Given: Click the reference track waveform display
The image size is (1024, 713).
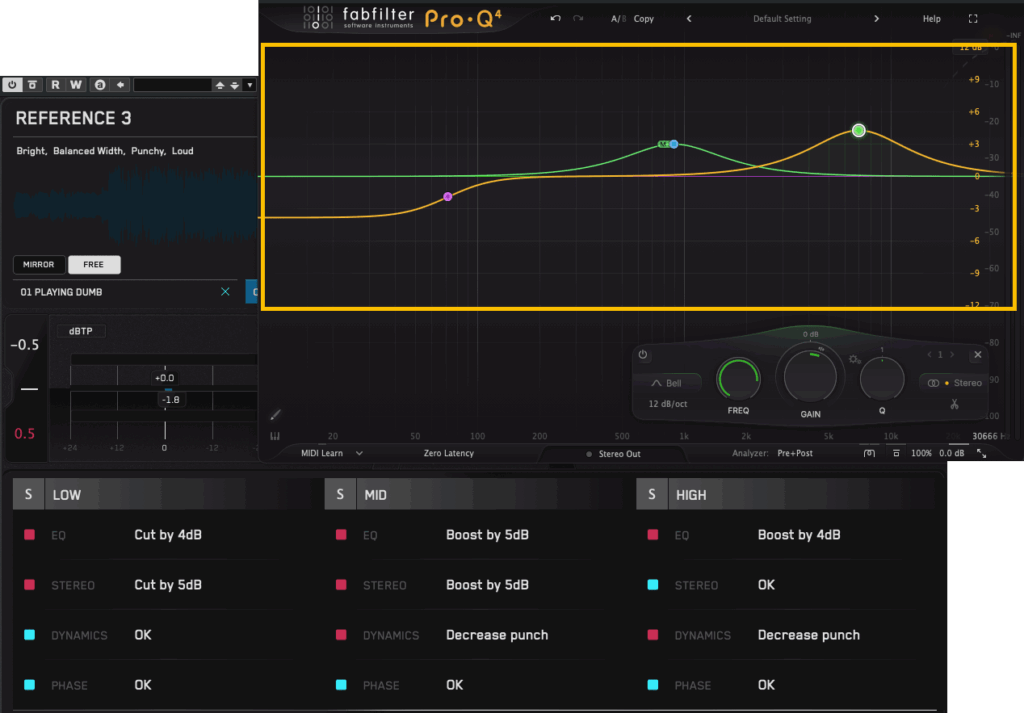Looking at the screenshot, I should point(136,205).
